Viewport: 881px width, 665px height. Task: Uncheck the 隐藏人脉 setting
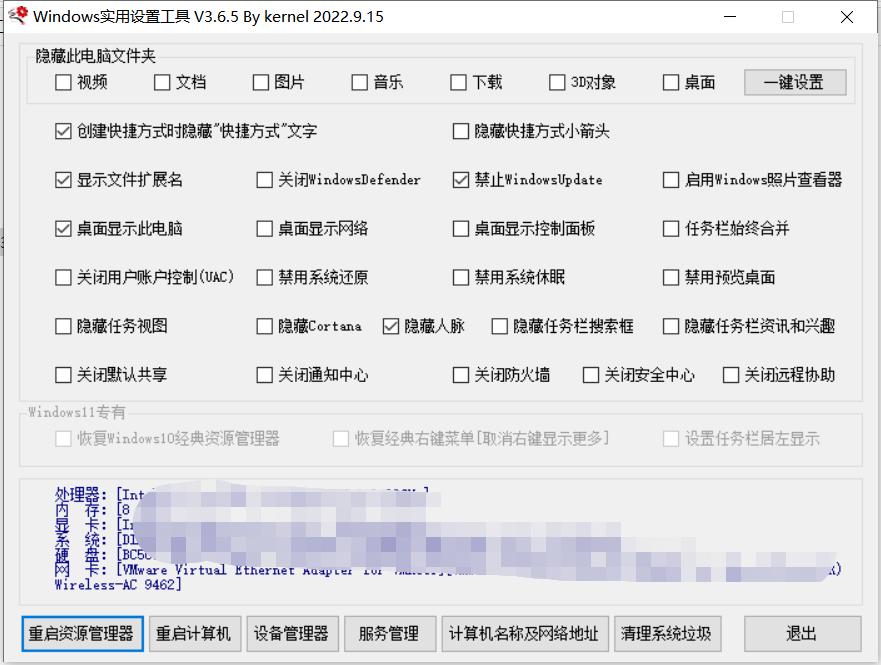point(389,325)
